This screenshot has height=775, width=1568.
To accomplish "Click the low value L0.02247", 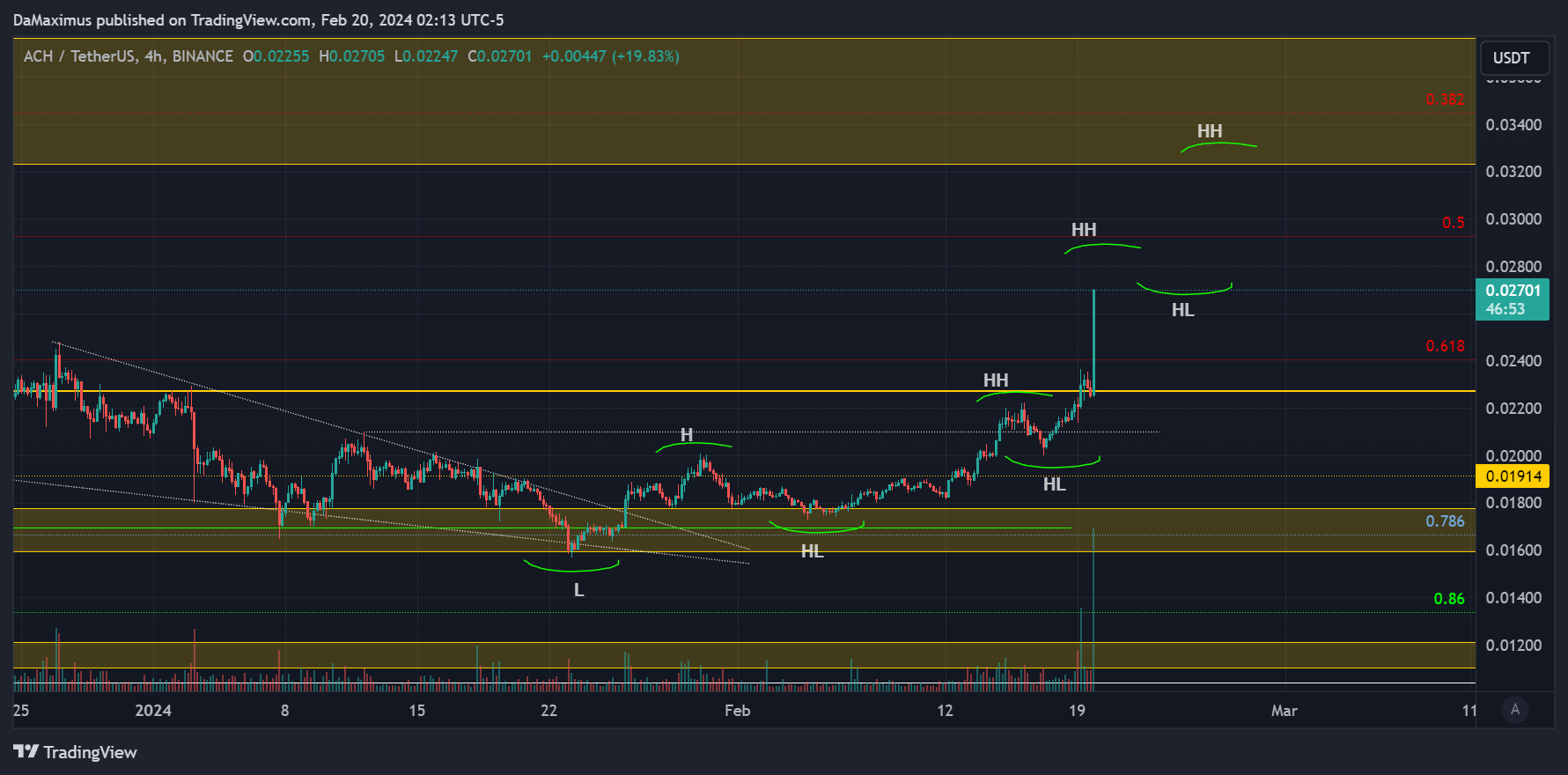I will tap(426, 56).
